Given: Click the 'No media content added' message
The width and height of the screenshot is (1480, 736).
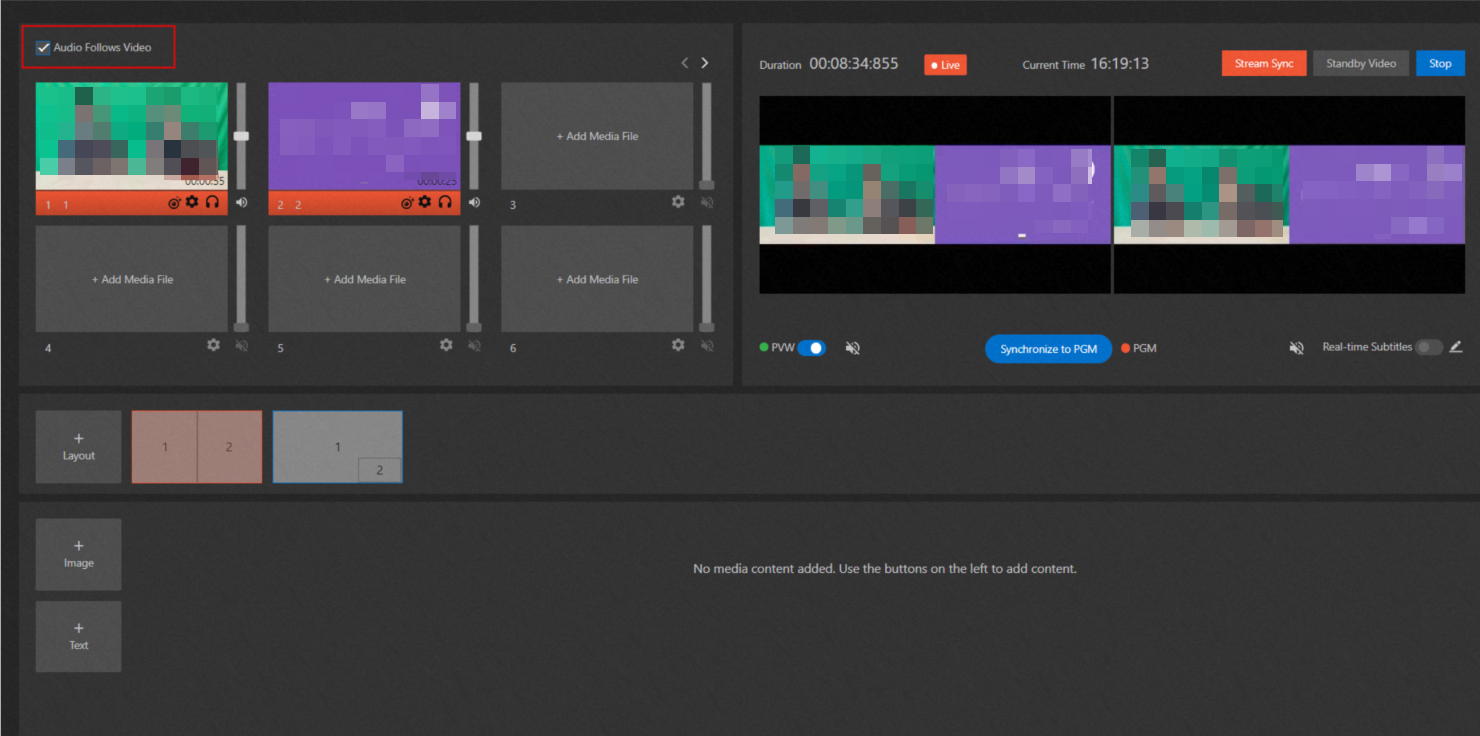Looking at the screenshot, I should tap(885, 568).
